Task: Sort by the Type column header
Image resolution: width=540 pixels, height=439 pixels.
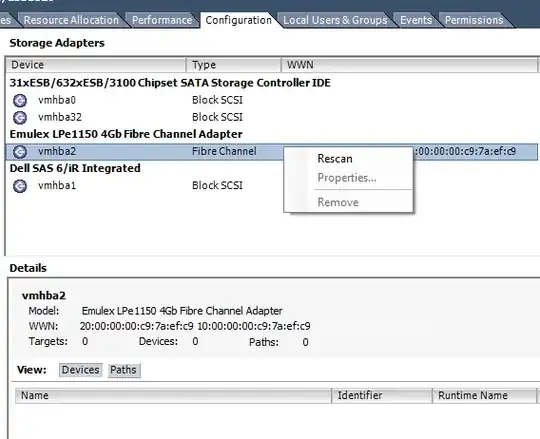Action: point(233,65)
